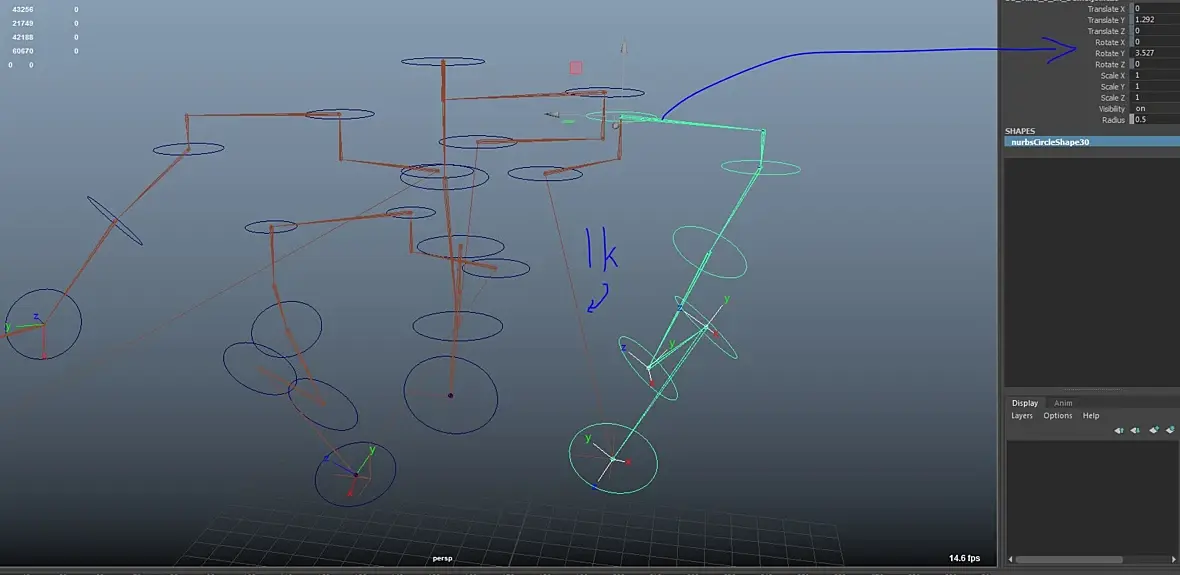Toggle the Visibility attribute value field
The width and height of the screenshot is (1180, 575).
pos(1154,108)
